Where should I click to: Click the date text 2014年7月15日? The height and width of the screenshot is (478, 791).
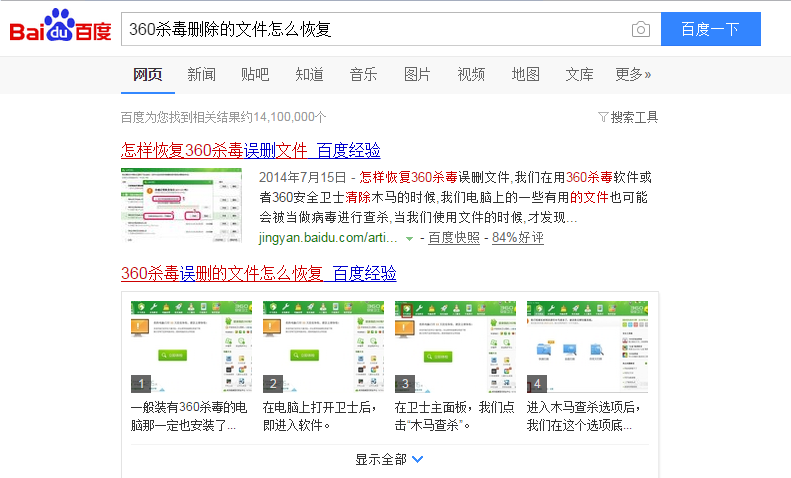302,177
